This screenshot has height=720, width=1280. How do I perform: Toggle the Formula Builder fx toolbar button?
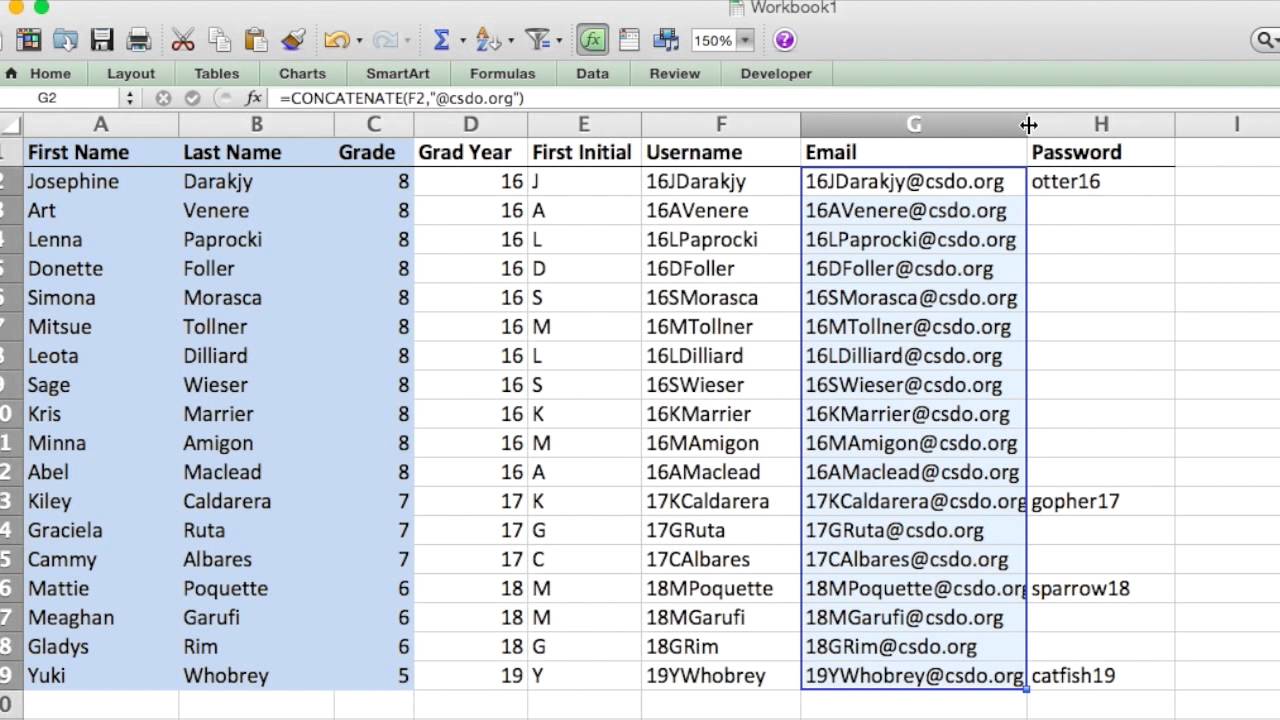click(593, 40)
